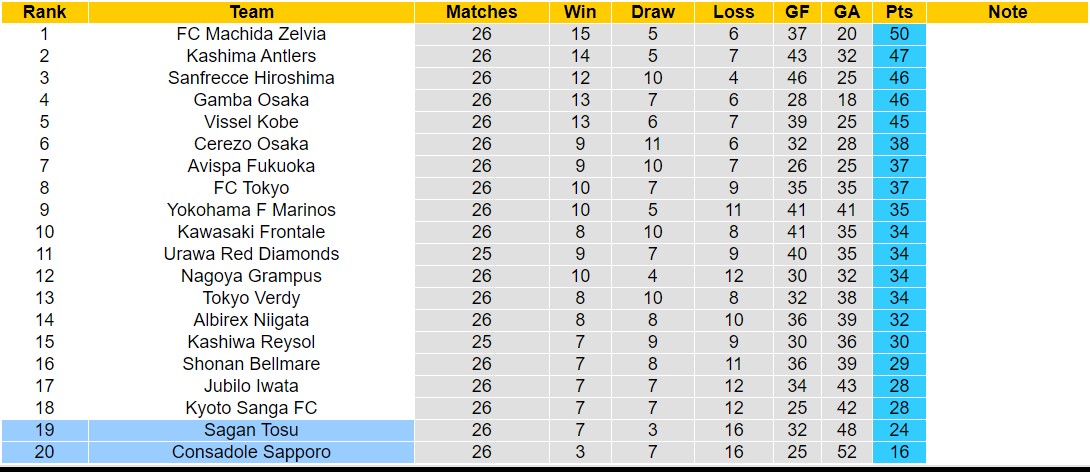The image size is (1090, 472).
Task: Click the Loss column header
Action: (x=734, y=12)
